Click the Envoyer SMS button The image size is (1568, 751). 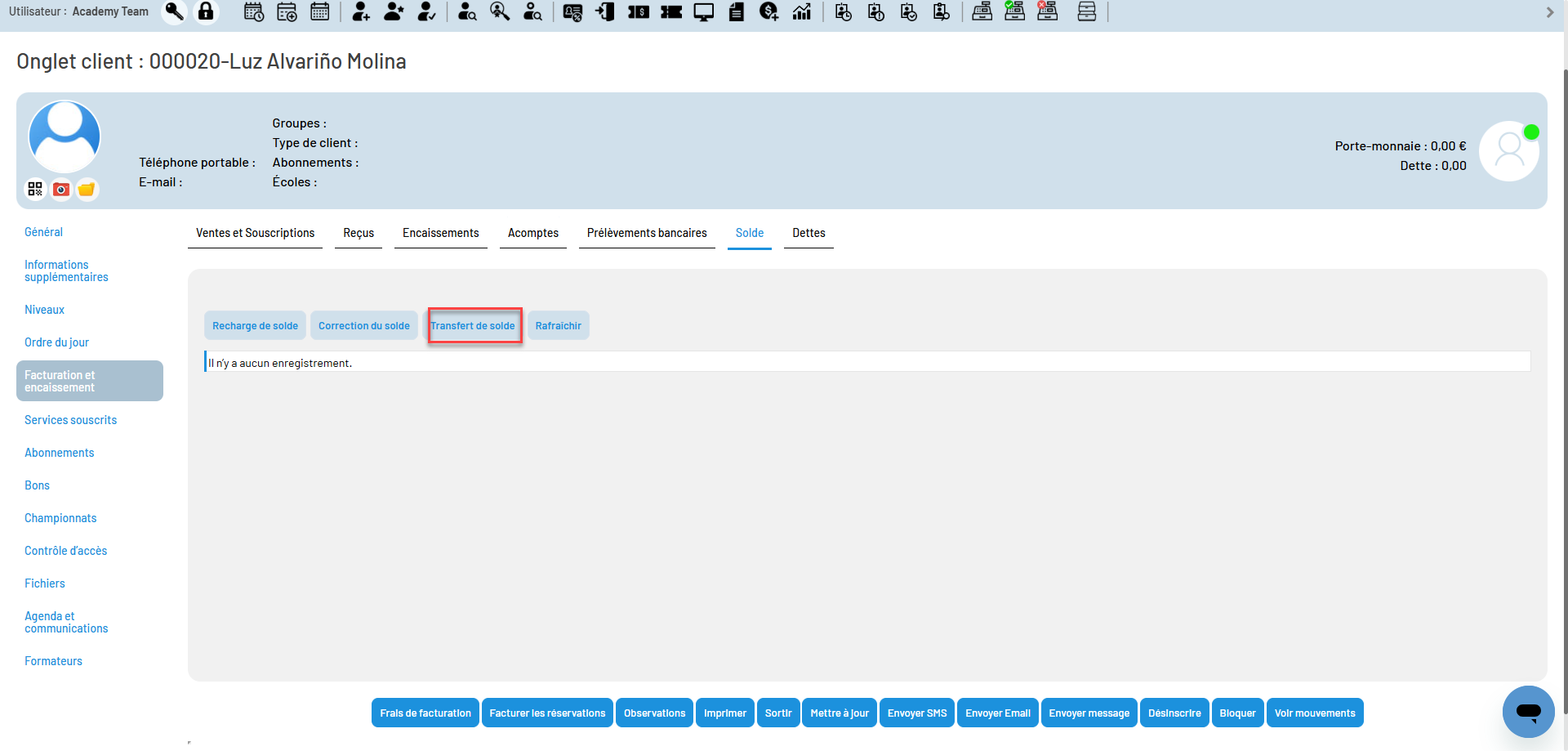pos(917,713)
